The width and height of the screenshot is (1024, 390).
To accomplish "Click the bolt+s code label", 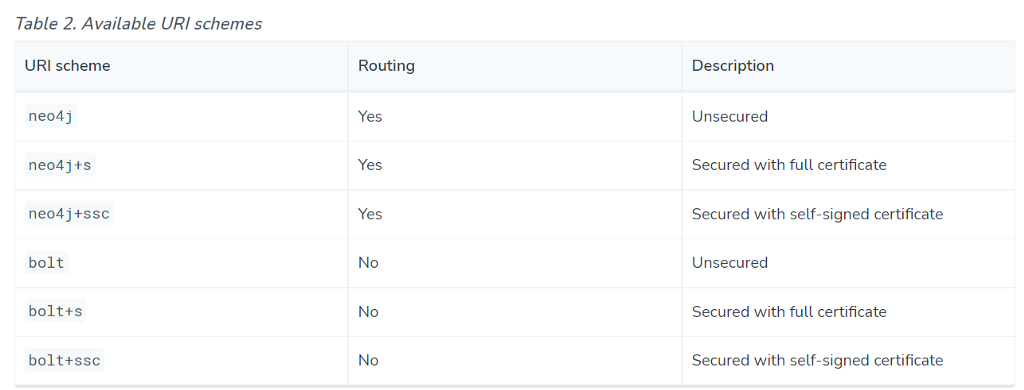I will (56, 312).
